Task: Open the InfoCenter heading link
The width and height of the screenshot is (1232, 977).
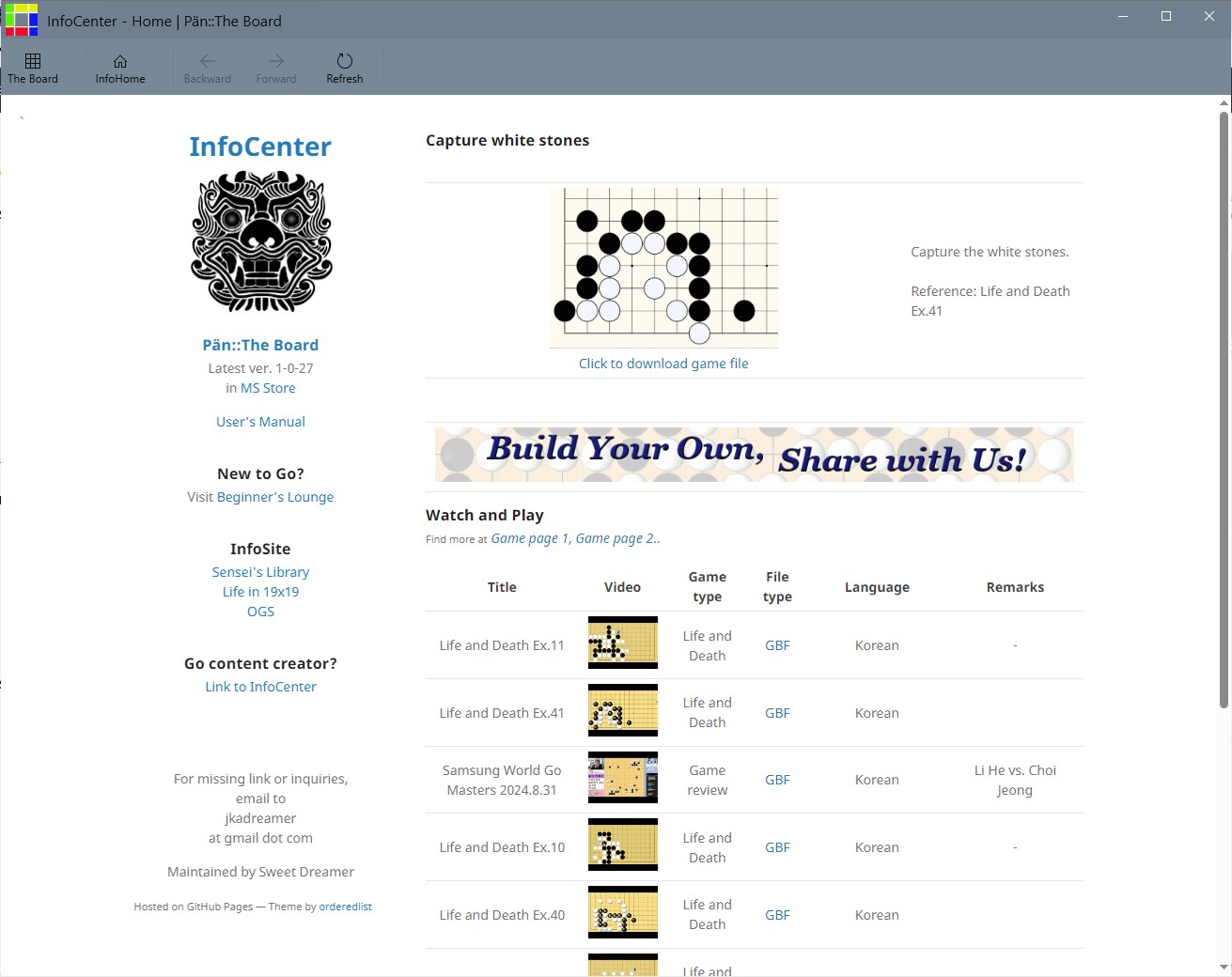Action: (260, 147)
